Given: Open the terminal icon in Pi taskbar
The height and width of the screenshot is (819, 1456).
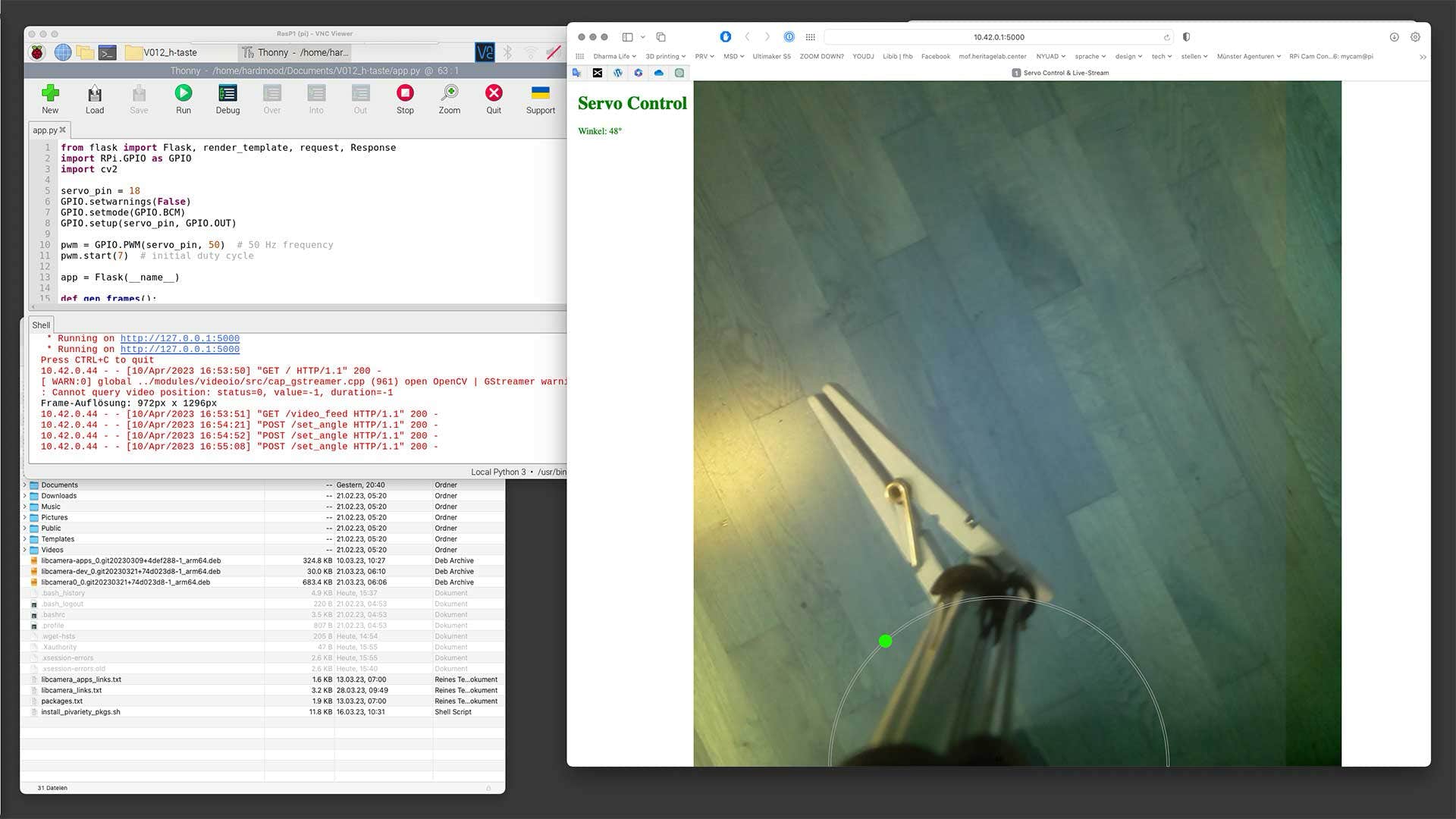Looking at the screenshot, I should tap(108, 52).
